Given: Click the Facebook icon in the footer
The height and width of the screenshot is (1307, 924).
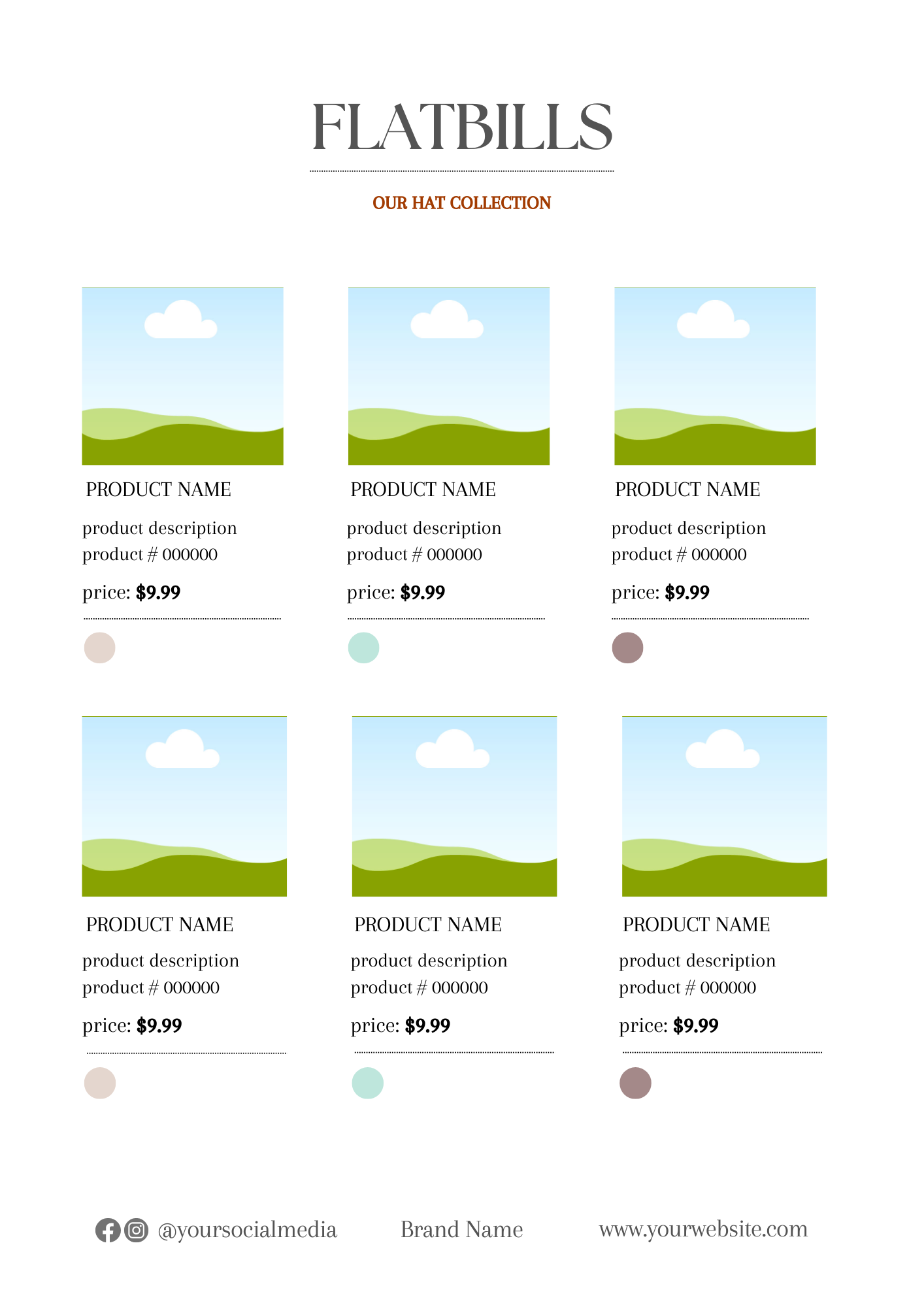Looking at the screenshot, I should (107, 1231).
